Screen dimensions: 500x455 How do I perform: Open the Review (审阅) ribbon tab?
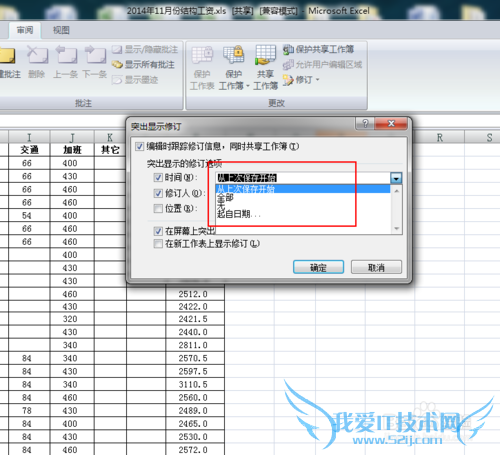coord(25,30)
